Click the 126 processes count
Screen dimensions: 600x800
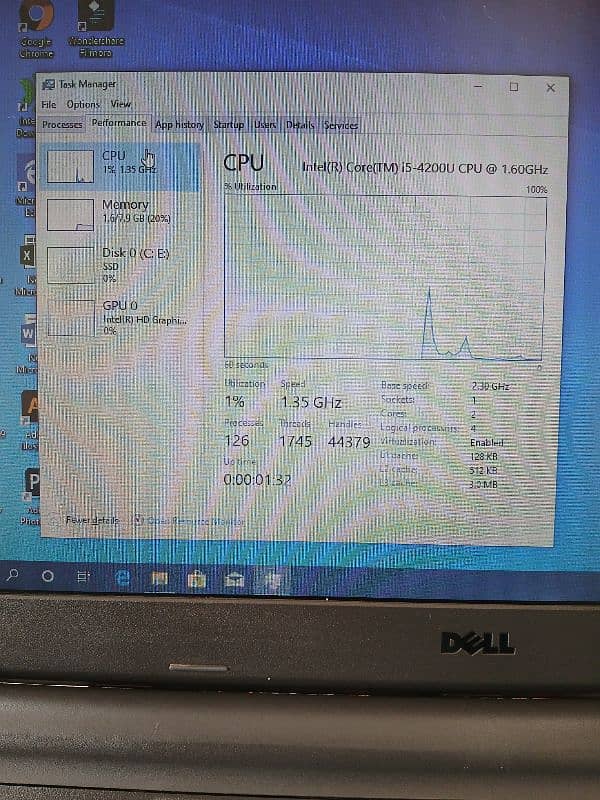[x=237, y=440]
